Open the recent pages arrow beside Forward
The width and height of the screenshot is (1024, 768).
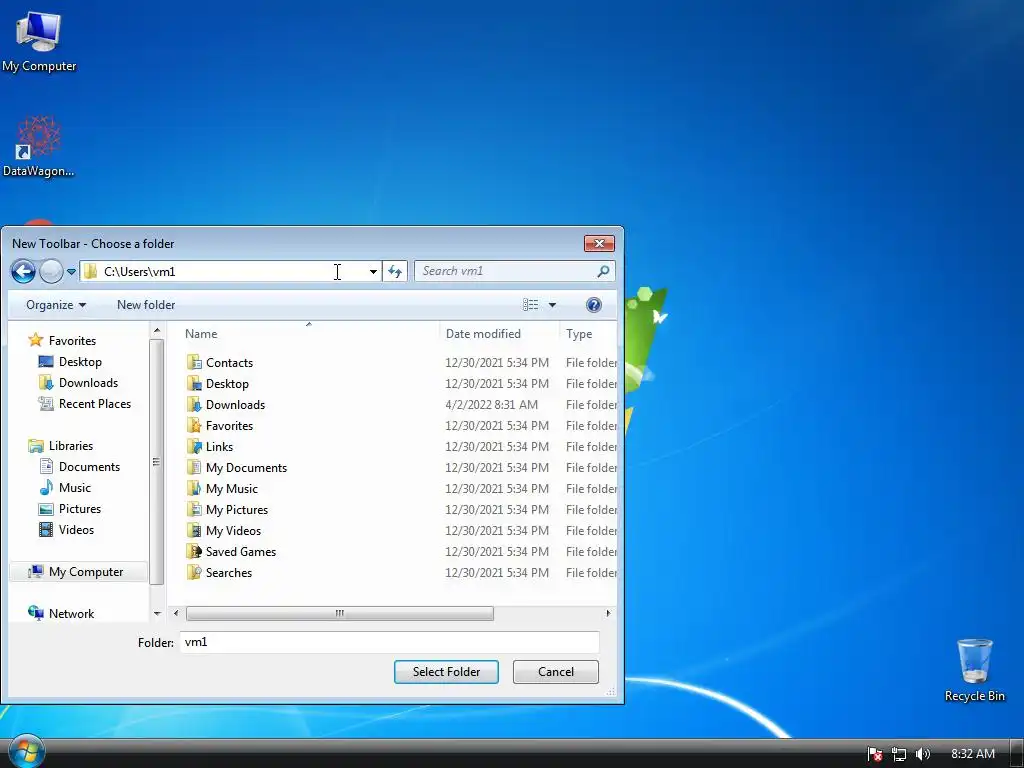click(71, 272)
